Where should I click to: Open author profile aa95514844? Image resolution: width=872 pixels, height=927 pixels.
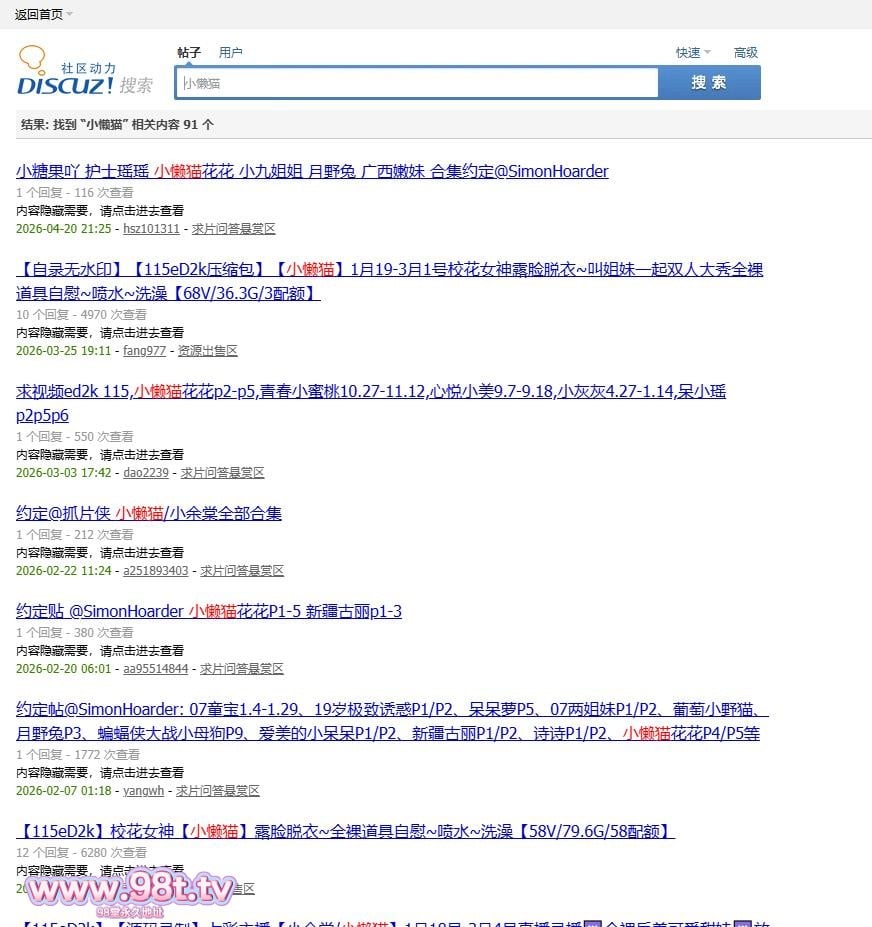(x=155, y=669)
